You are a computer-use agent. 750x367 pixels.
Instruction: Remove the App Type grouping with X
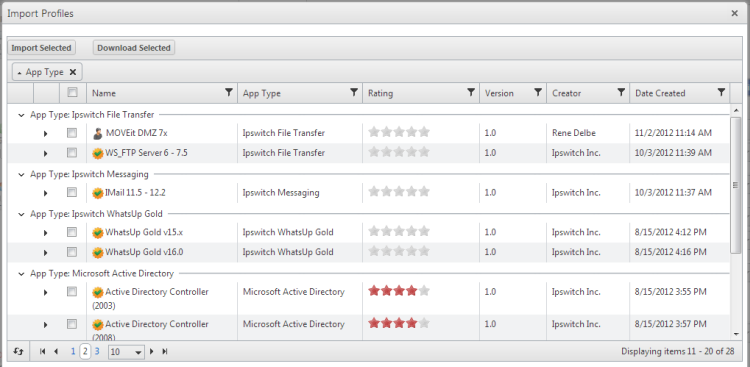coord(73,72)
